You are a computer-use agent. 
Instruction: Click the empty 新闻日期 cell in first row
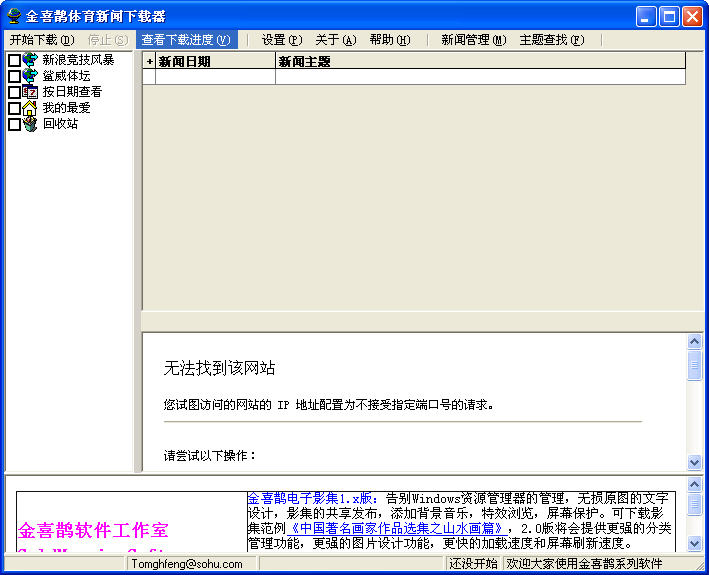[216, 77]
